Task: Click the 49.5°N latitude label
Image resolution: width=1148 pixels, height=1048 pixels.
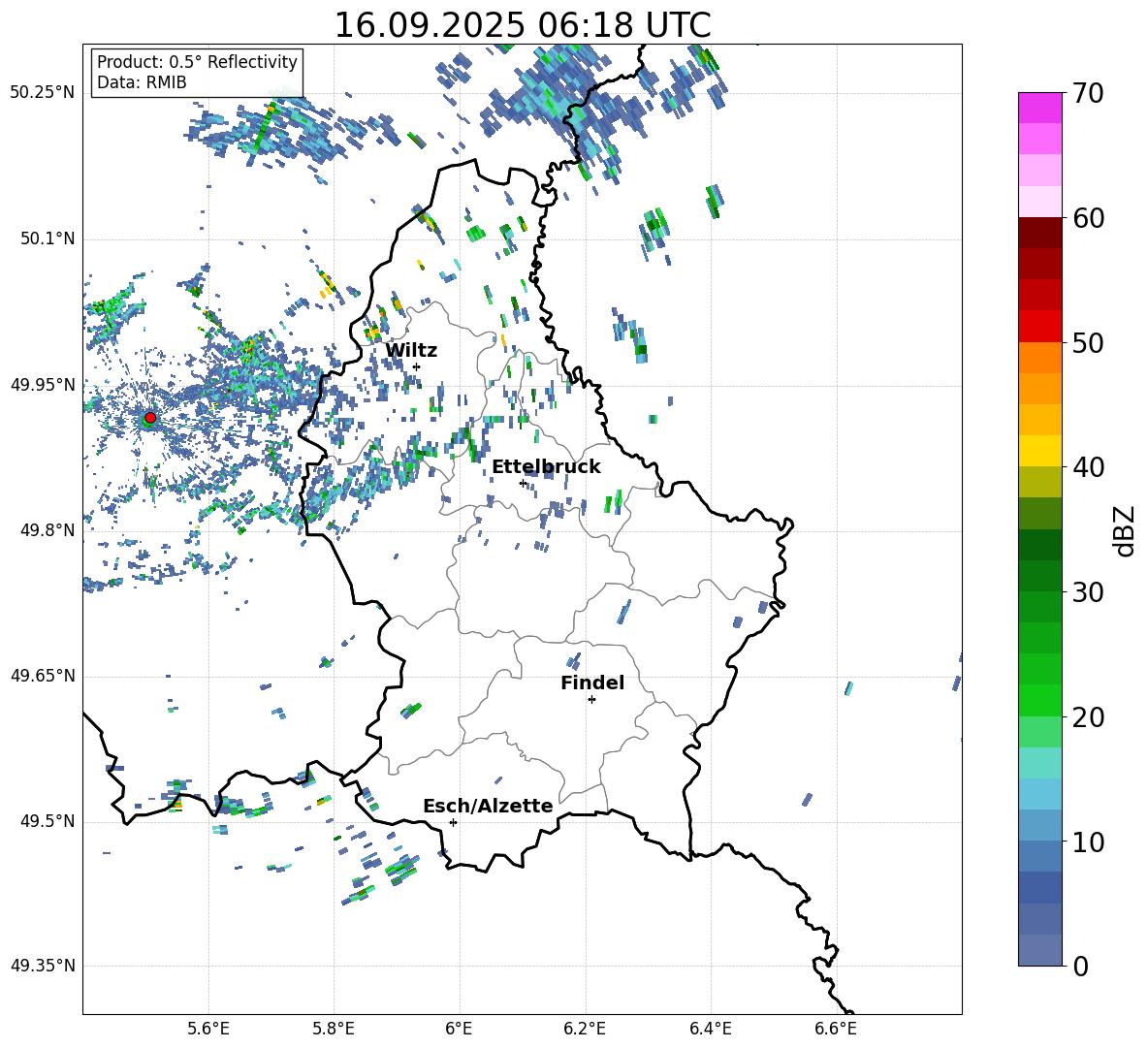Action: pyautogui.click(x=47, y=821)
